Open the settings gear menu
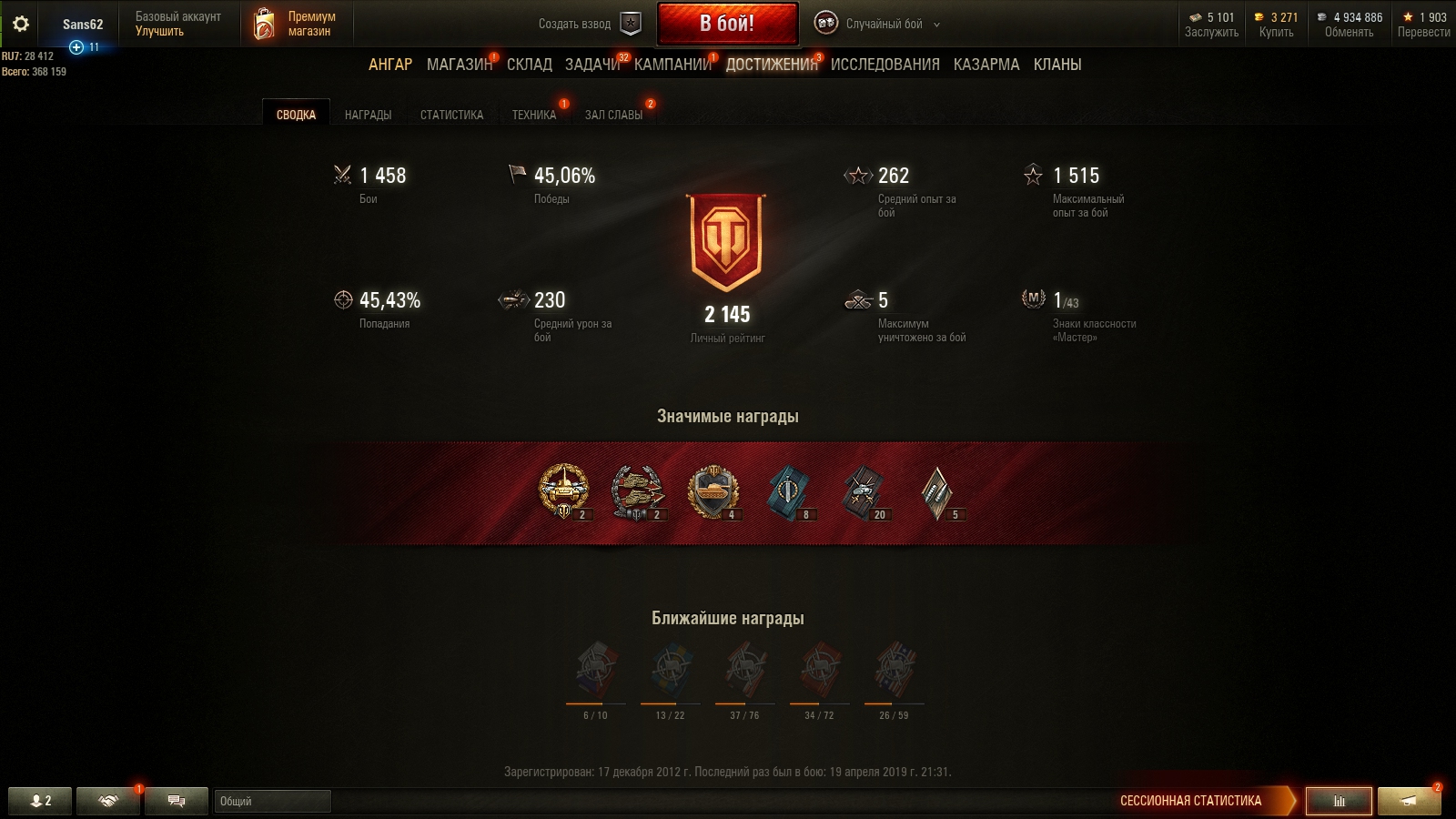The image size is (1456, 819). [20, 24]
